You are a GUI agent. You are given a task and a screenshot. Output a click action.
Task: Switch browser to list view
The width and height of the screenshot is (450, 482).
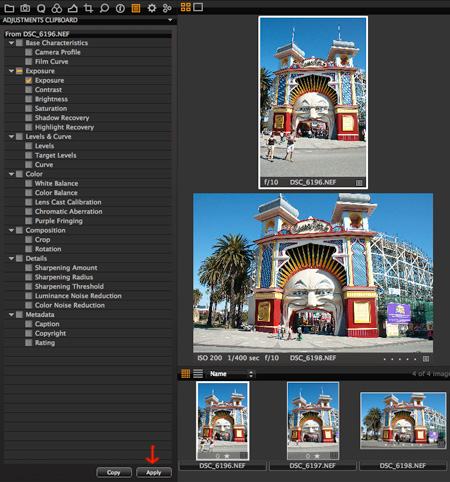click(198, 374)
